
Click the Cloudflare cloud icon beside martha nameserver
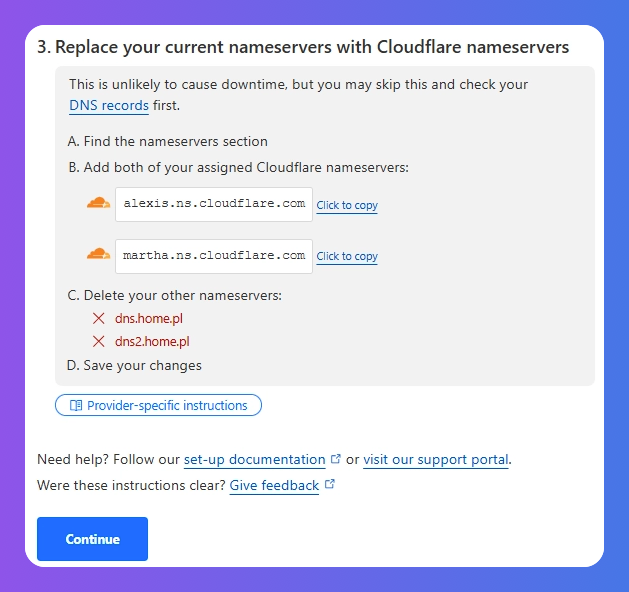click(x=98, y=254)
